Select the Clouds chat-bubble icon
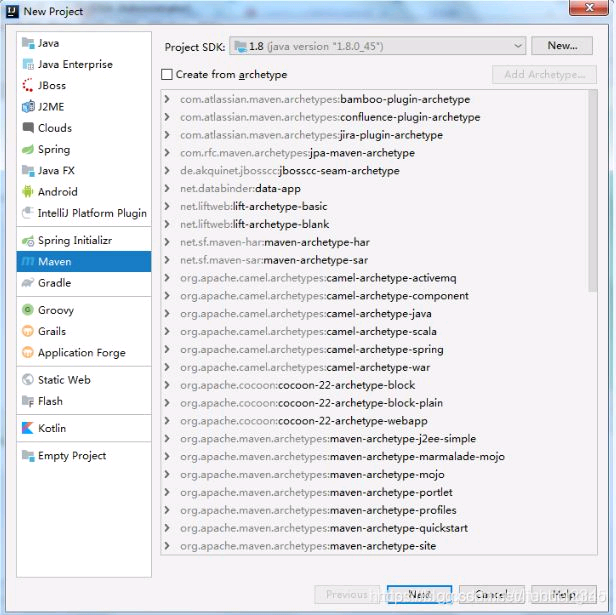This screenshot has width=616, height=615. 28,128
